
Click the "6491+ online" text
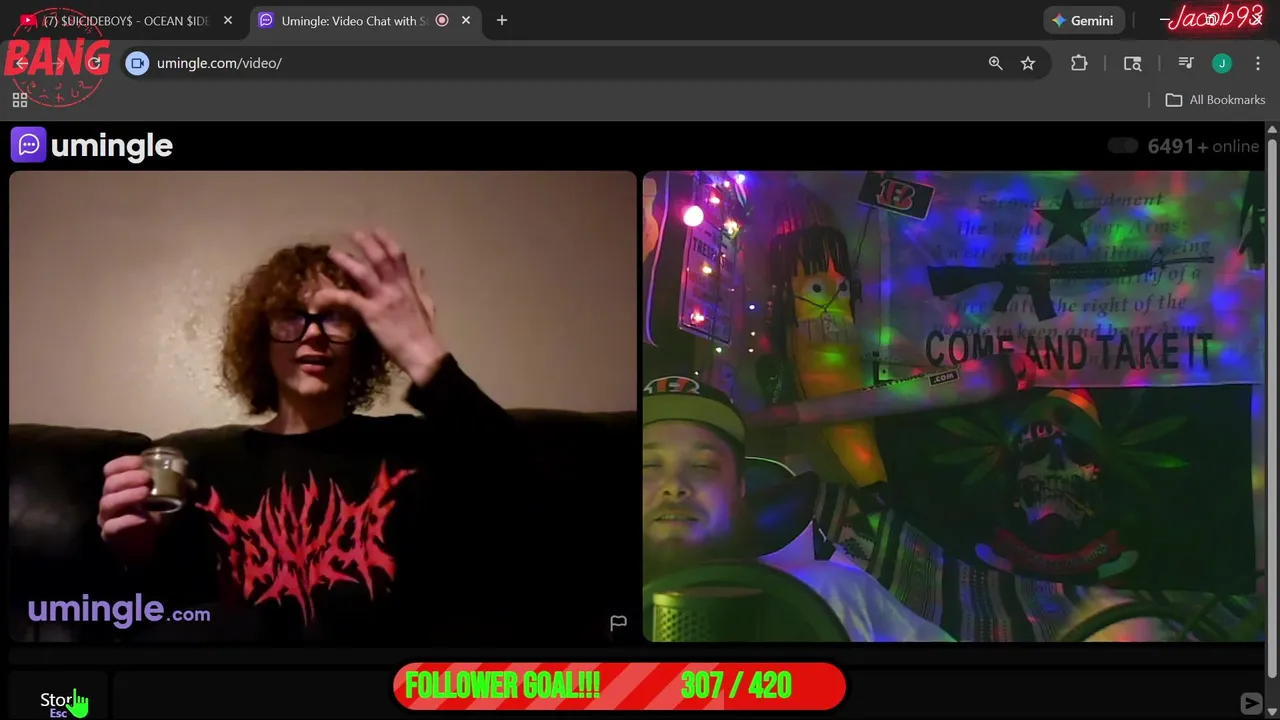[x=1203, y=146]
